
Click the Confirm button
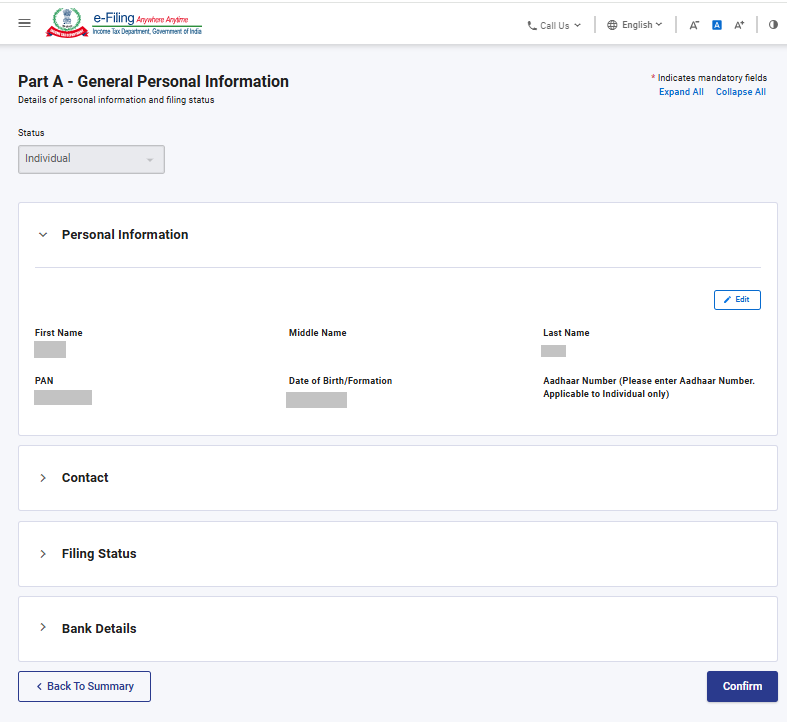pyautogui.click(x=742, y=686)
